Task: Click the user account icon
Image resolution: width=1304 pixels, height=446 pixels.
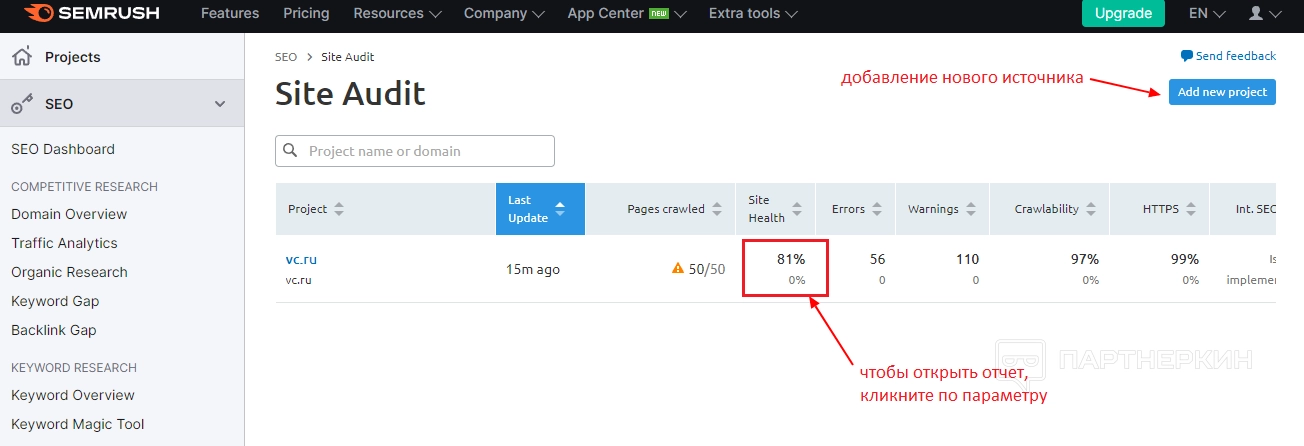Action: (1256, 14)
